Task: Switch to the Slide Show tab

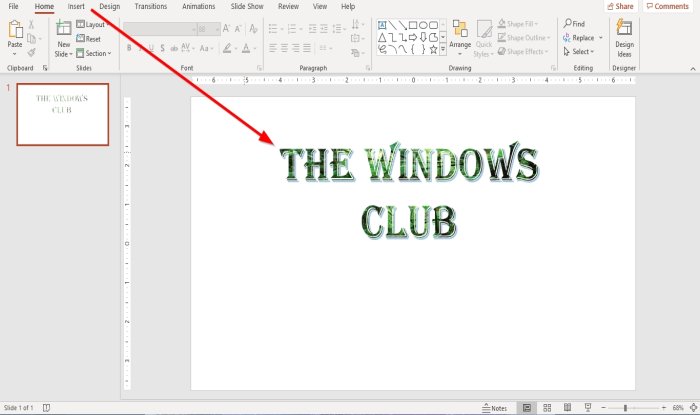Action: 247,6
